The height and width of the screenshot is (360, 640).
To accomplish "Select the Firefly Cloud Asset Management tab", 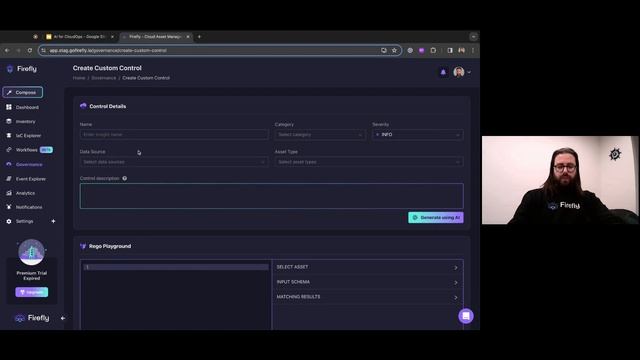I will click(155, 37).
